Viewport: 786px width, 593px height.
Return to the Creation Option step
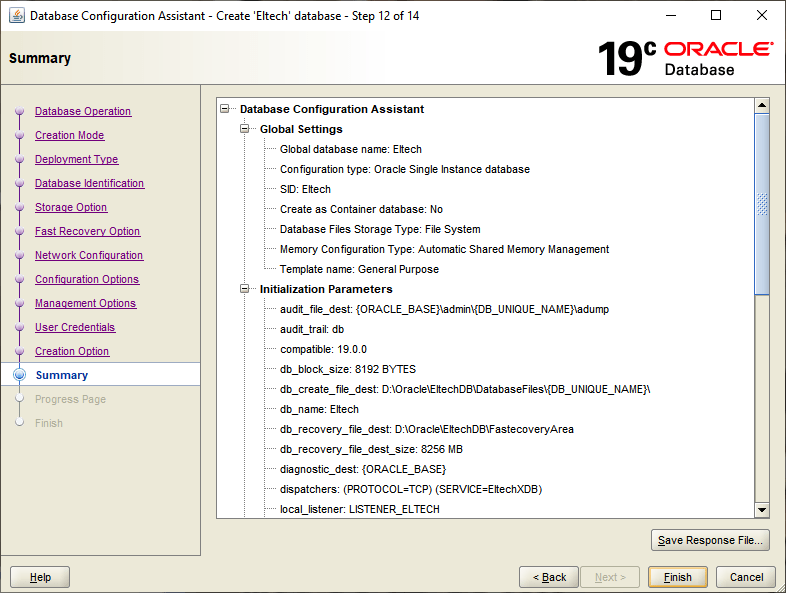point(72,352)
